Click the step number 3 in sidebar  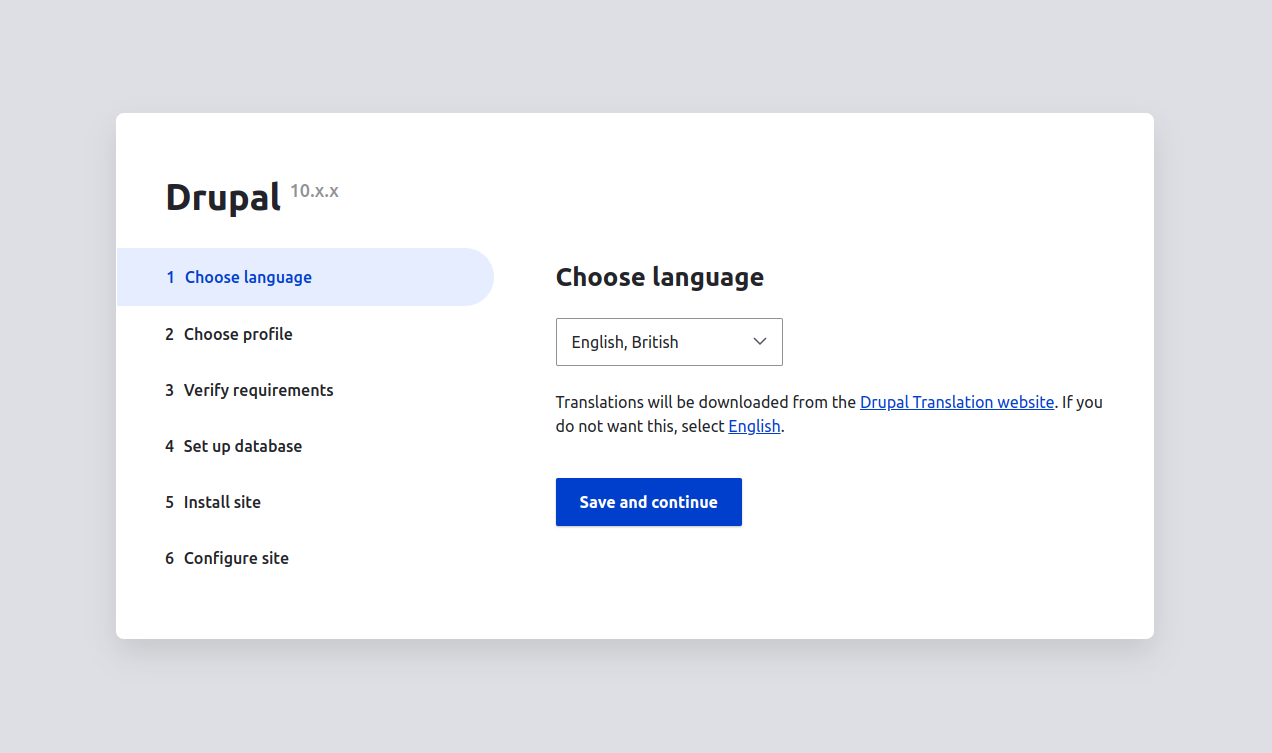click(169, 390)
